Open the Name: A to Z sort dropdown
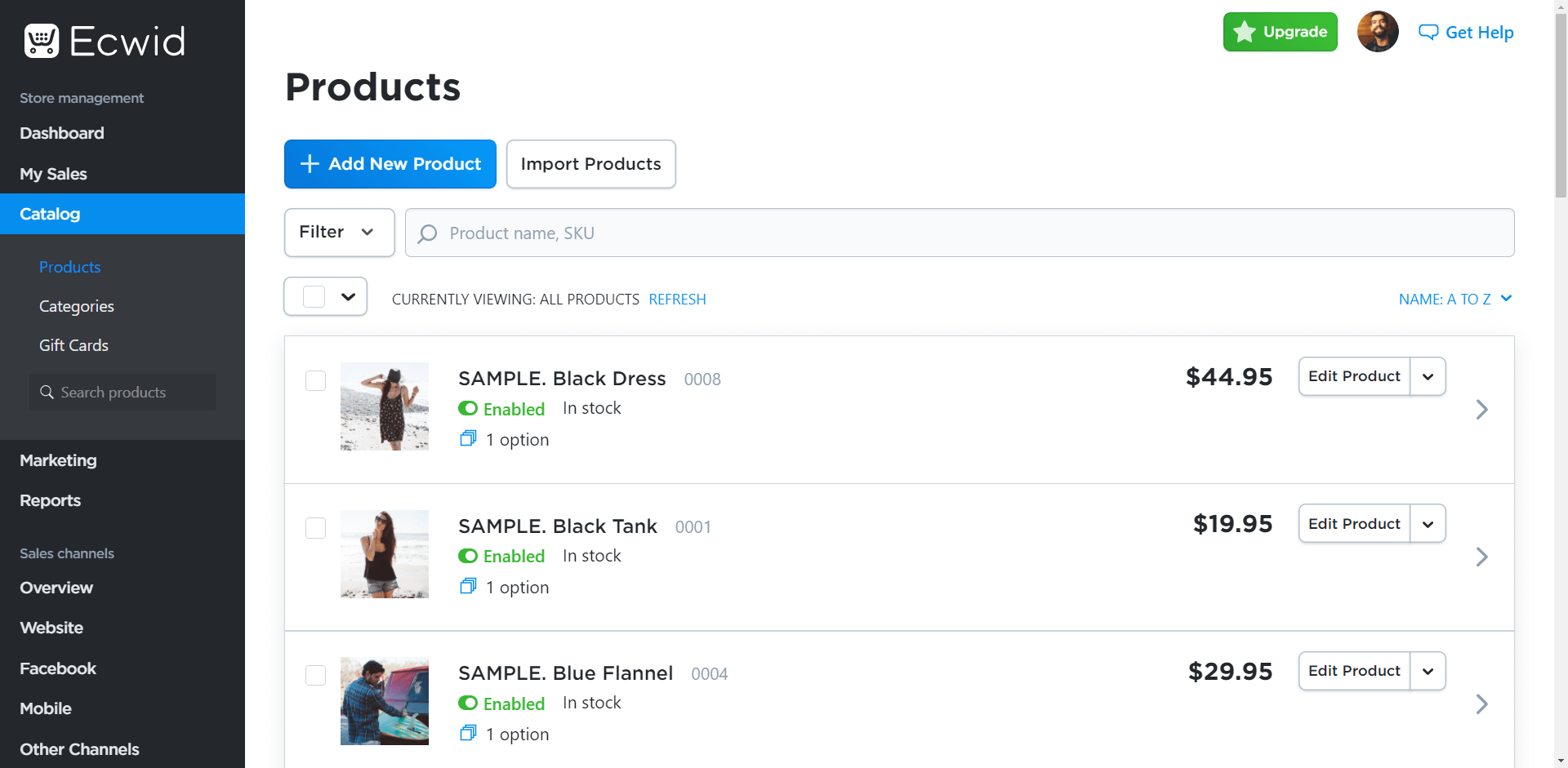Image resolution: width=1568 pixels, height=768 pixels. click(x=1454, y=300)
